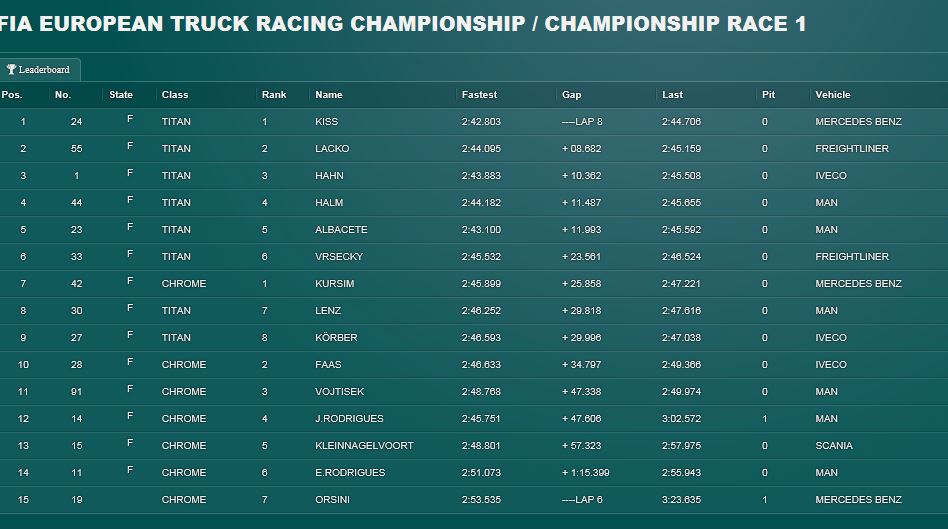
Task: Click the Name column header
Action: click(x=329, y=95)
